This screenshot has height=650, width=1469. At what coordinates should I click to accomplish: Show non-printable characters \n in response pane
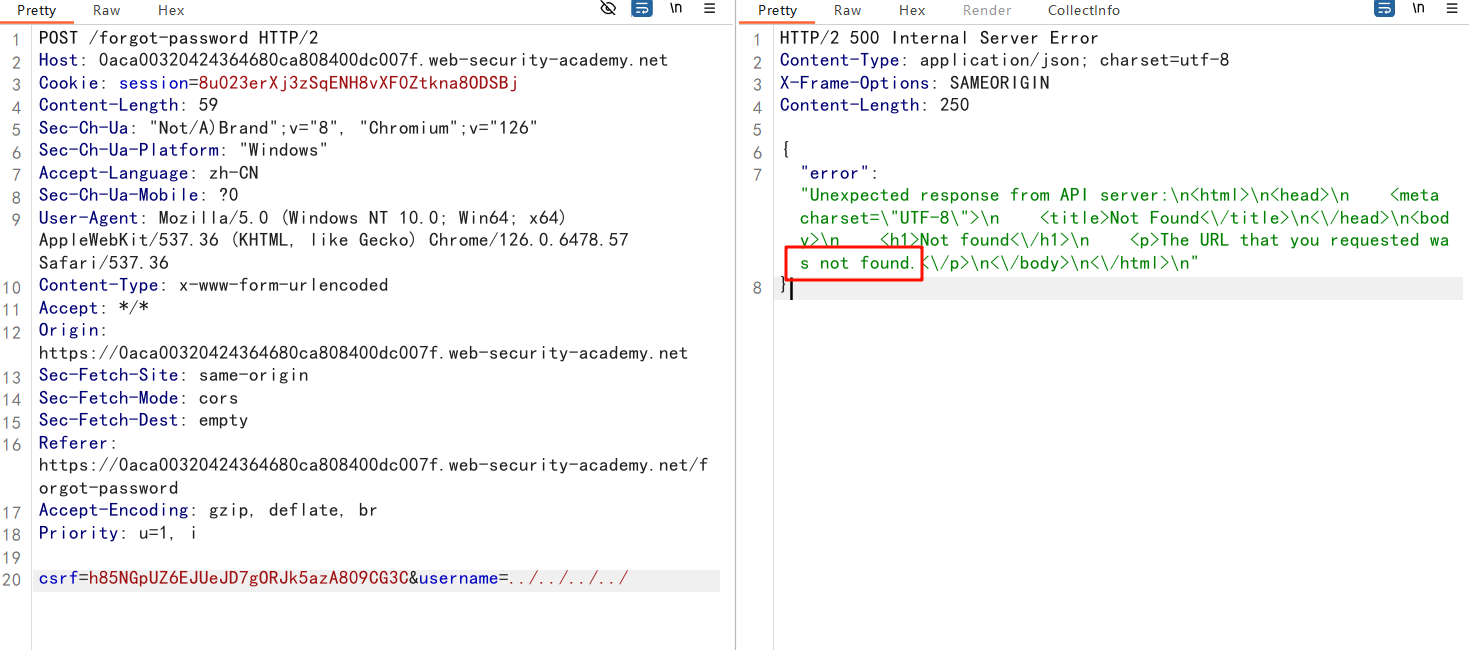[1418, 9]
